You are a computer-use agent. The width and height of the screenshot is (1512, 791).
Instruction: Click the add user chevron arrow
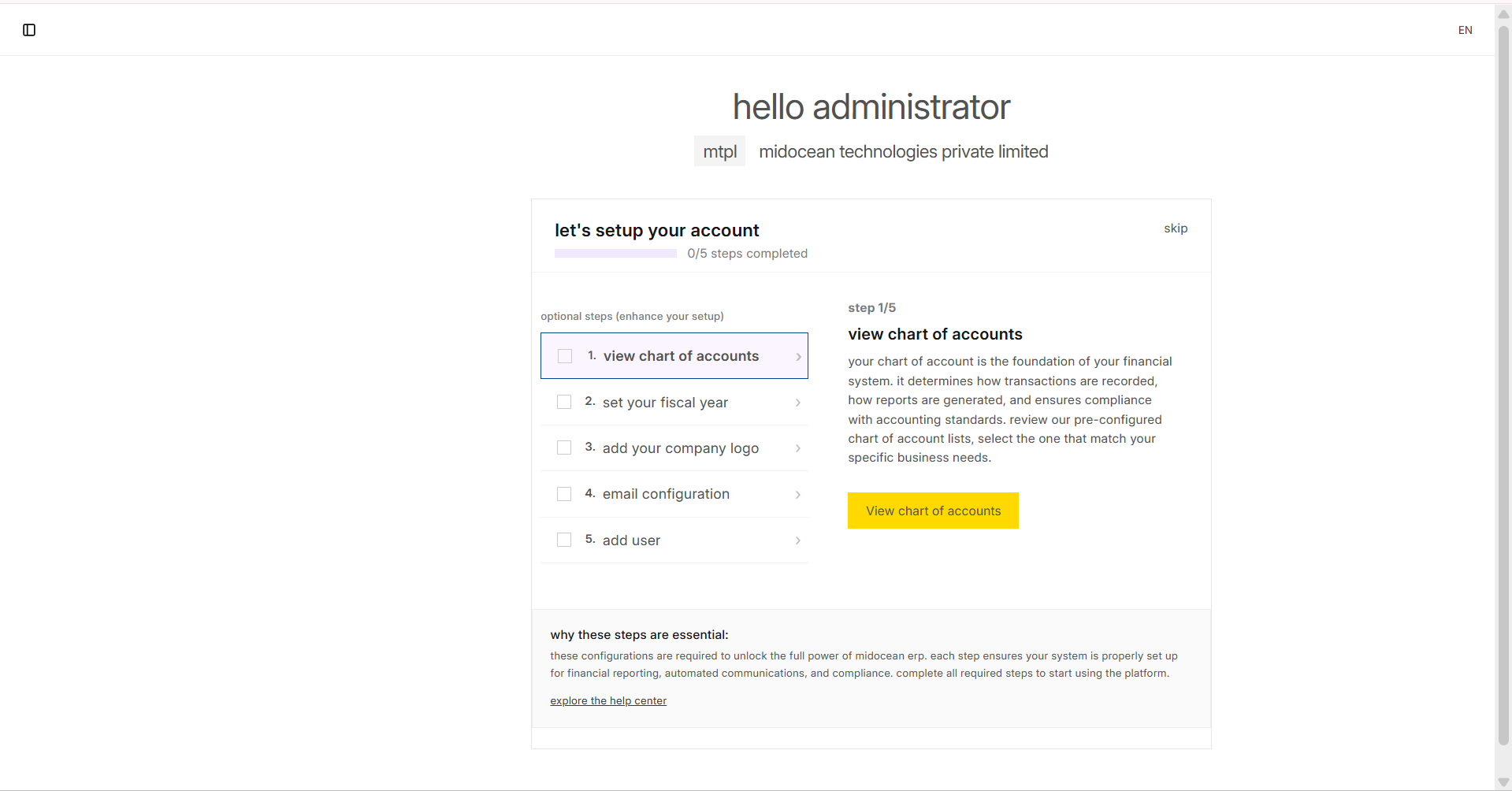tap(798, 540)
